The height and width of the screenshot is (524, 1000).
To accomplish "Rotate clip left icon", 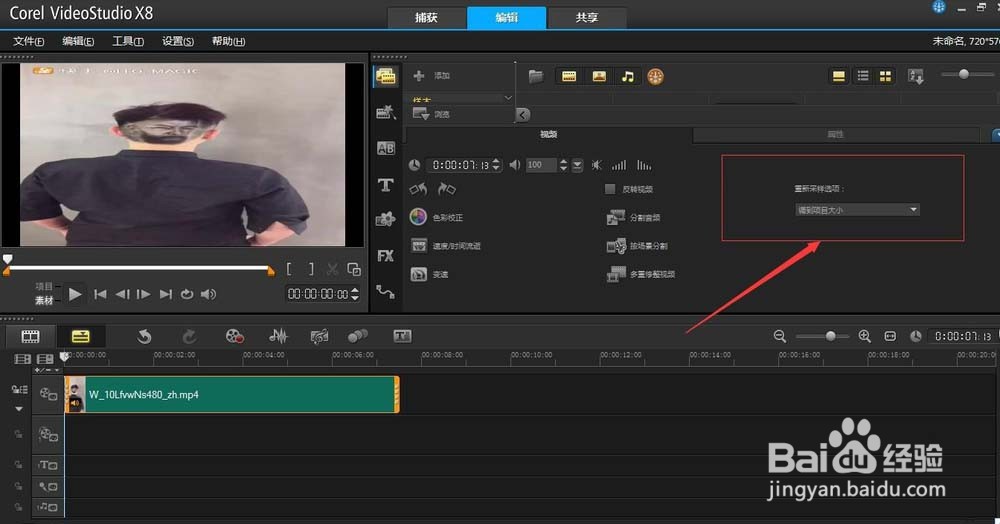I will pyautogui.click(x=418, y=189).
